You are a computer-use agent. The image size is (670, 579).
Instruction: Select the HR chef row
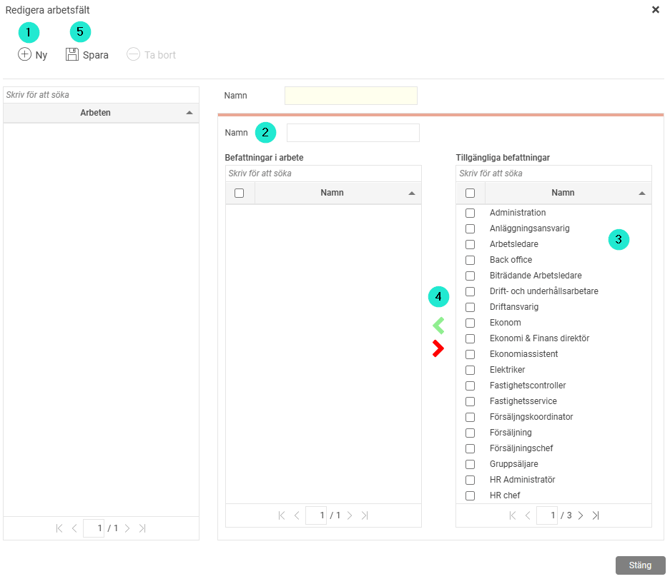click(x=504, y=496)
